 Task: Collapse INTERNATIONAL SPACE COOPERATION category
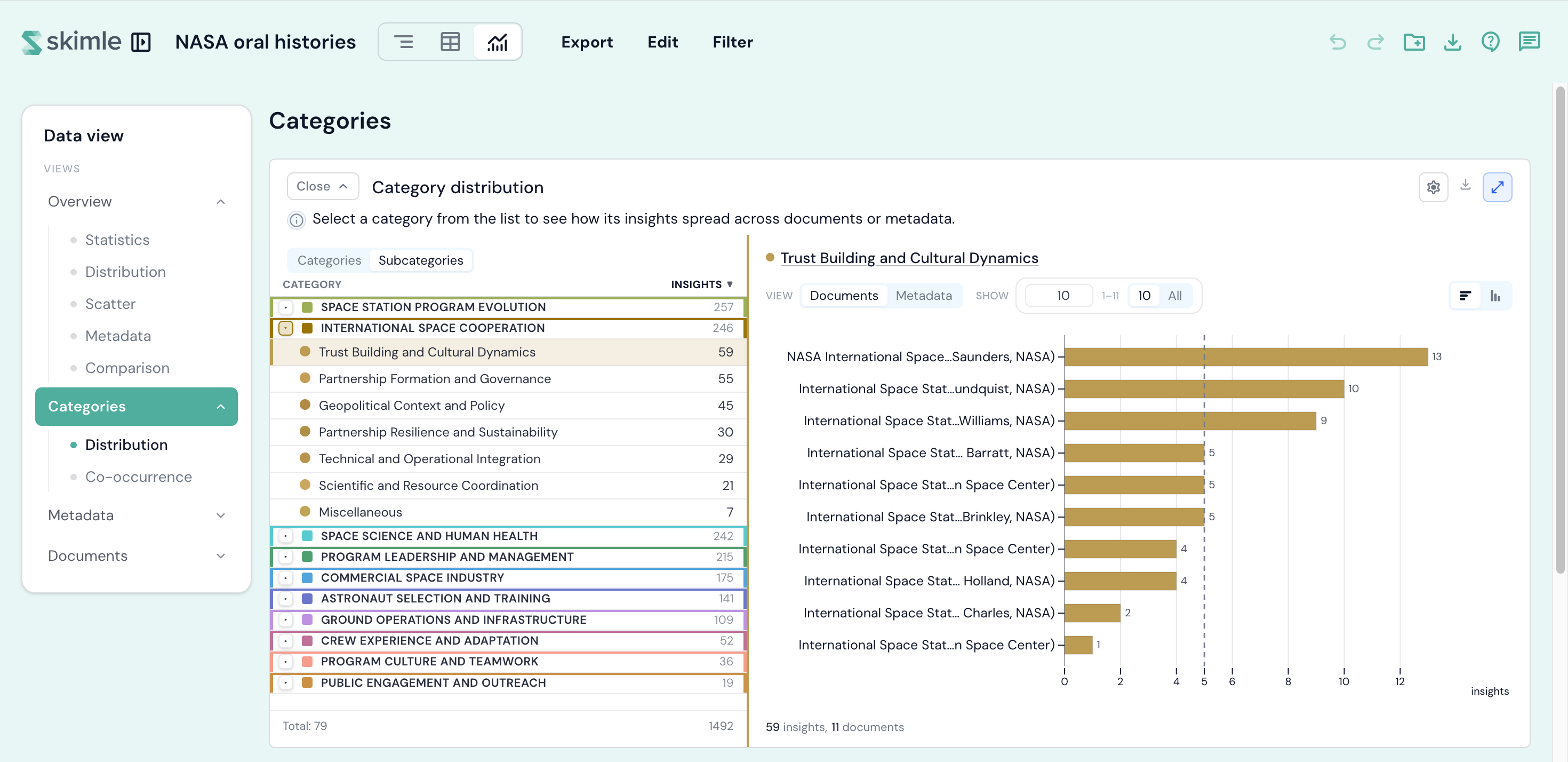285,328
